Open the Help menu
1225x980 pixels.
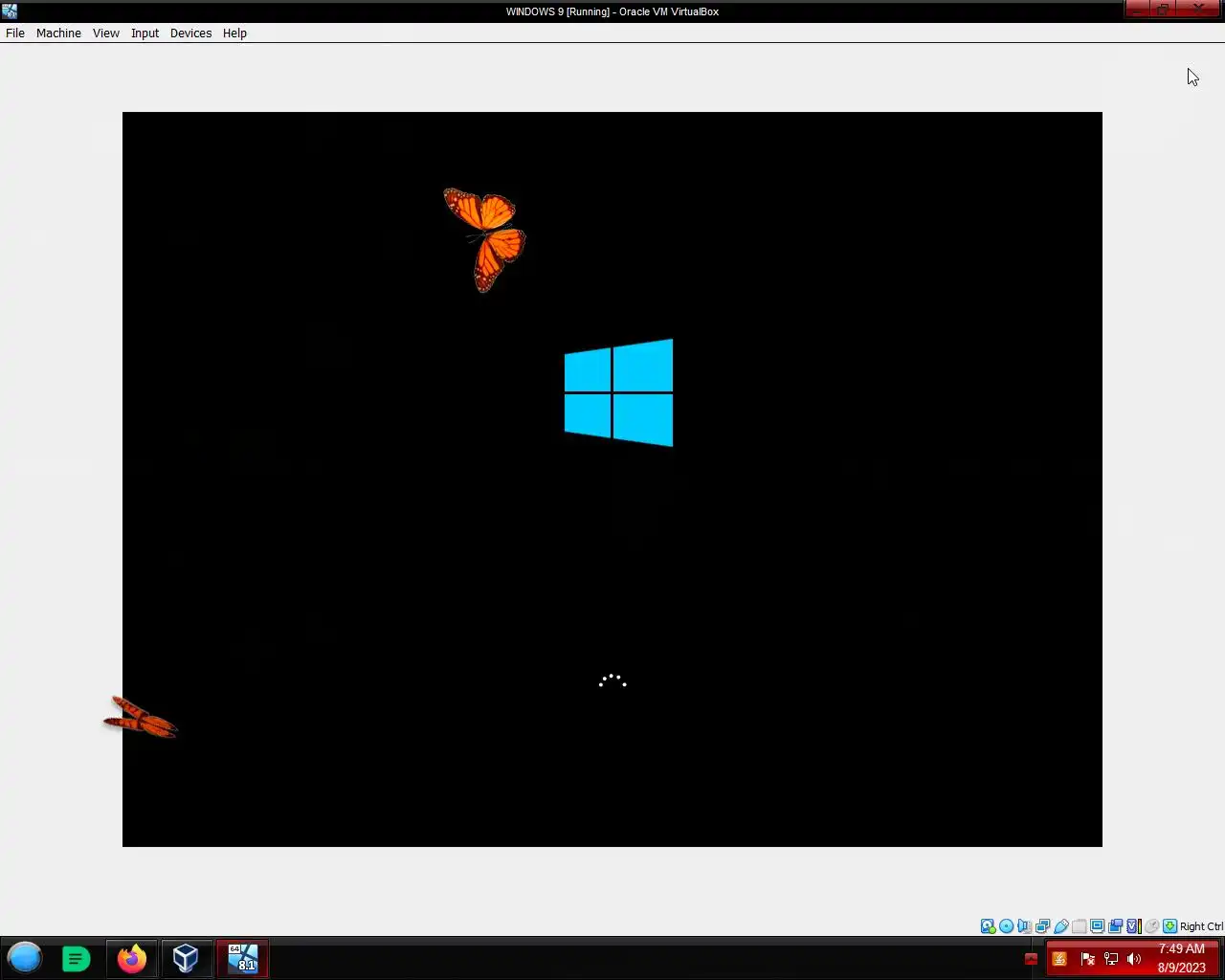tap(234, 33)
